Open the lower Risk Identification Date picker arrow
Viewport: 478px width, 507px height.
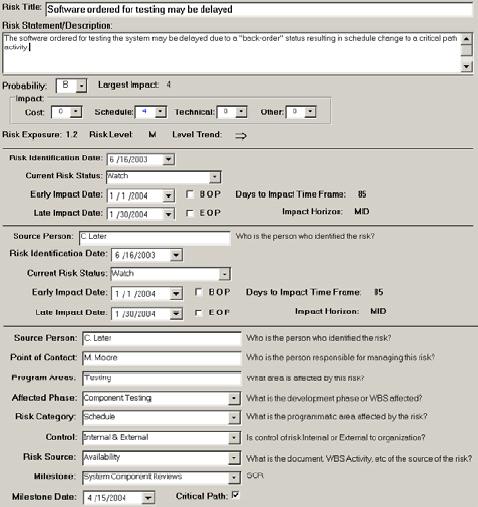(x=176, y=255)
